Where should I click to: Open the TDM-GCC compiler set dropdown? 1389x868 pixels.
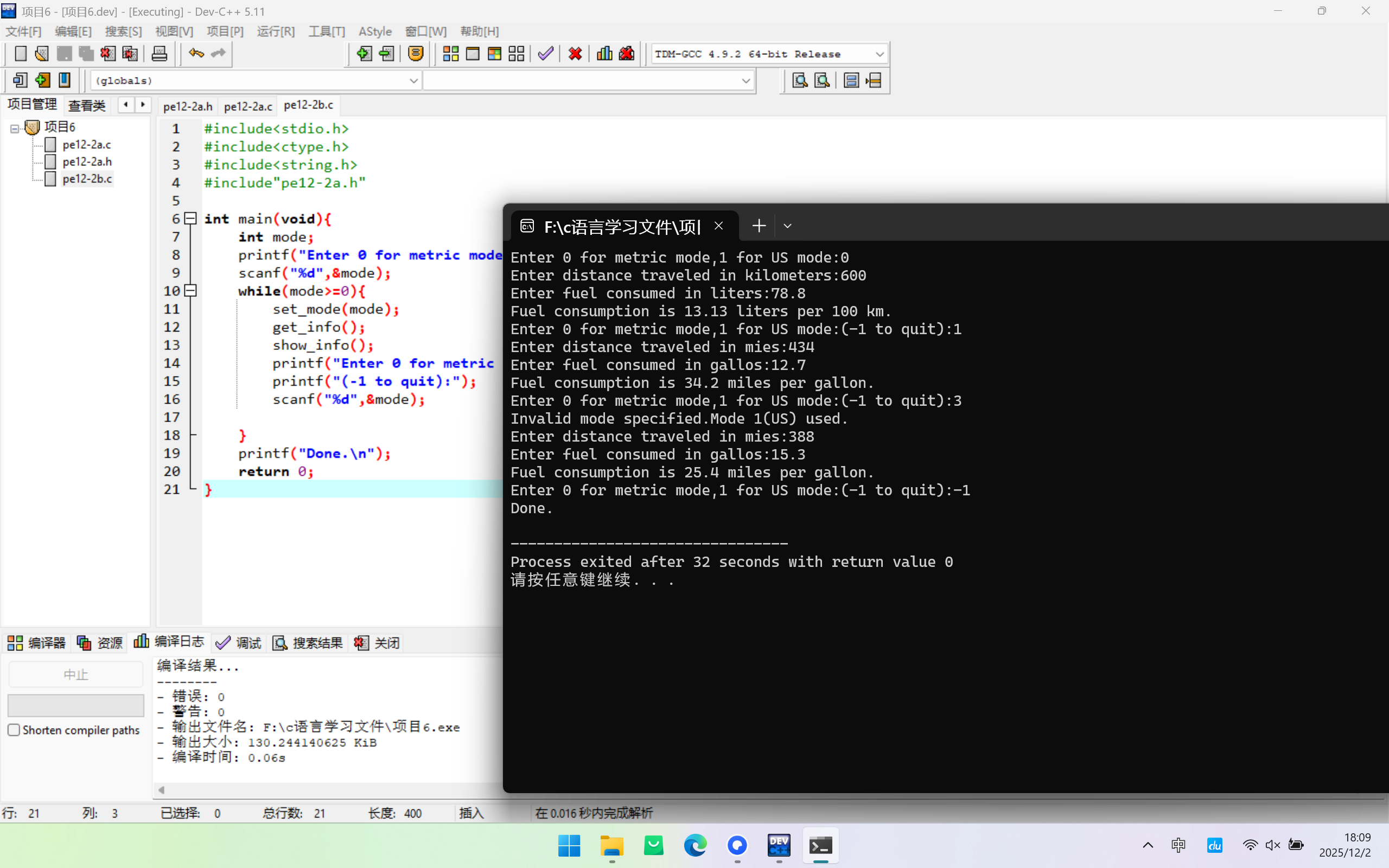[x=880, y=54]
